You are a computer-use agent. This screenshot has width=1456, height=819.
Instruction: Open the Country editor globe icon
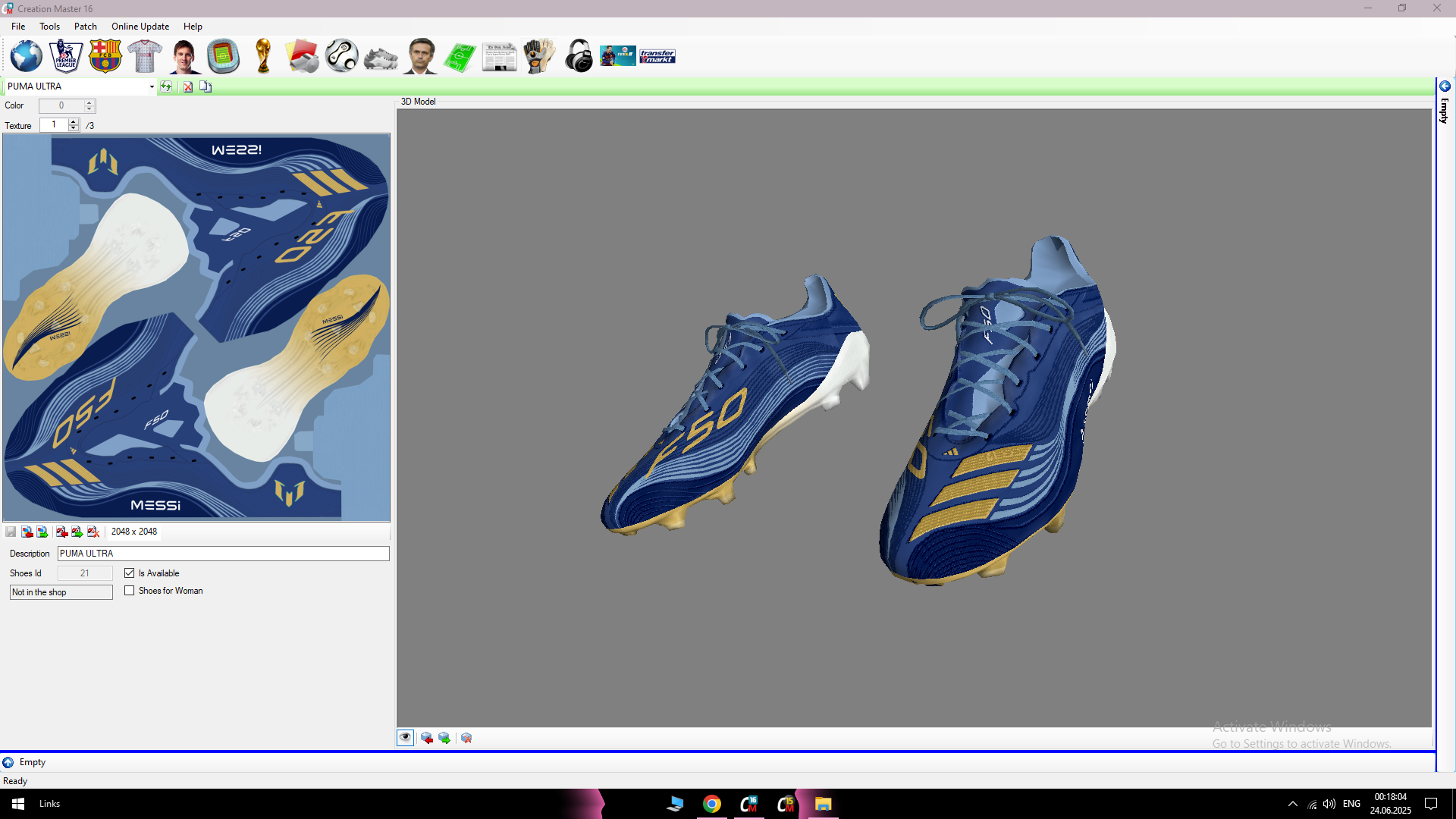27,56
